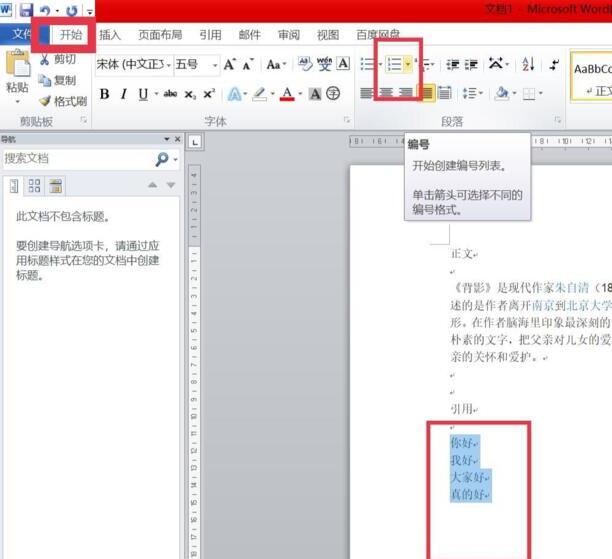This screenshot has width=612, height=559.
Task: Click the Text Highlight Color icon
Action: click(259, 94)
